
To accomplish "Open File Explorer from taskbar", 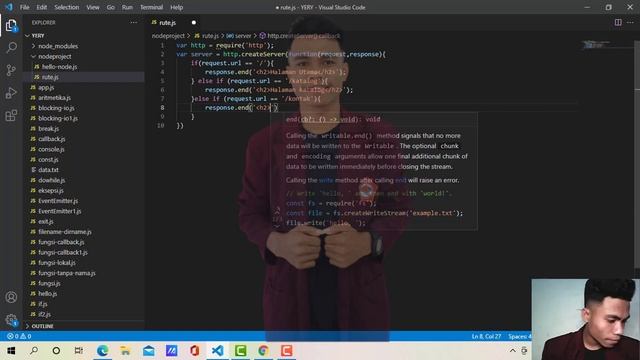I will 125,351.
